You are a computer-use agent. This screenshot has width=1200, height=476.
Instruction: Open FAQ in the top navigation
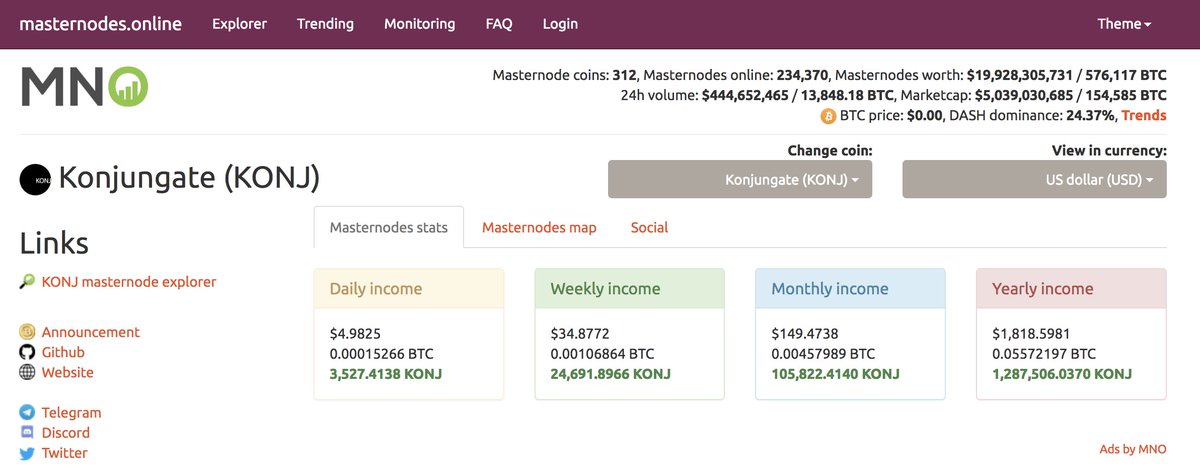[x=499, y=24]
